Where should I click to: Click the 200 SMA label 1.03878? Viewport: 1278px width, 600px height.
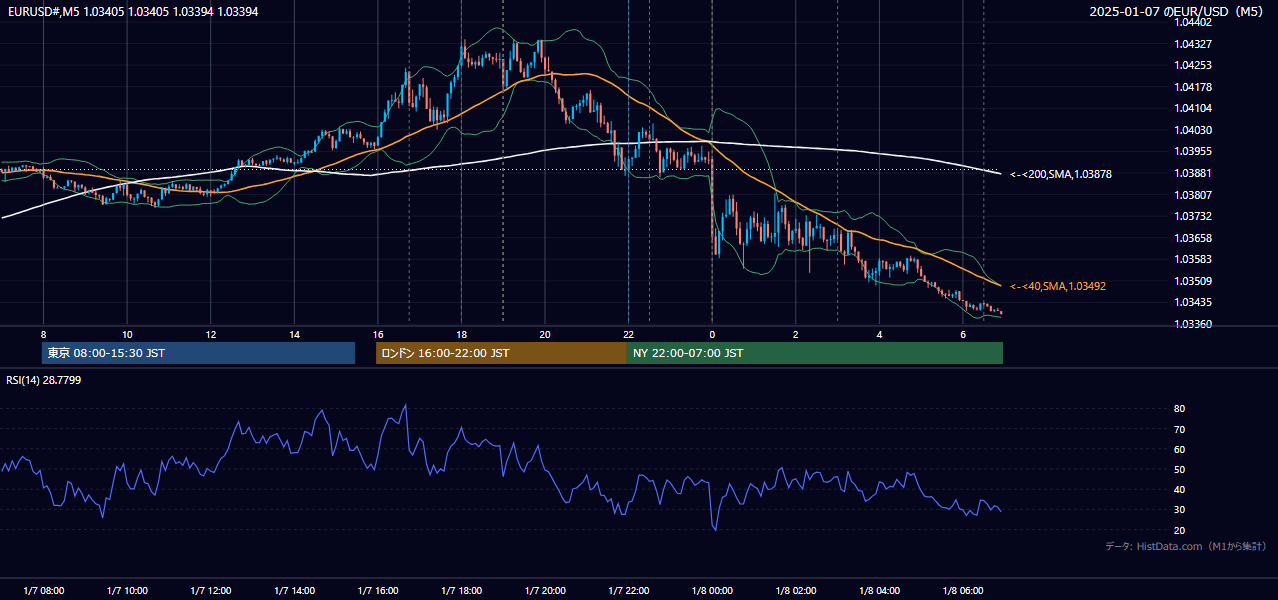(1061, 174)
